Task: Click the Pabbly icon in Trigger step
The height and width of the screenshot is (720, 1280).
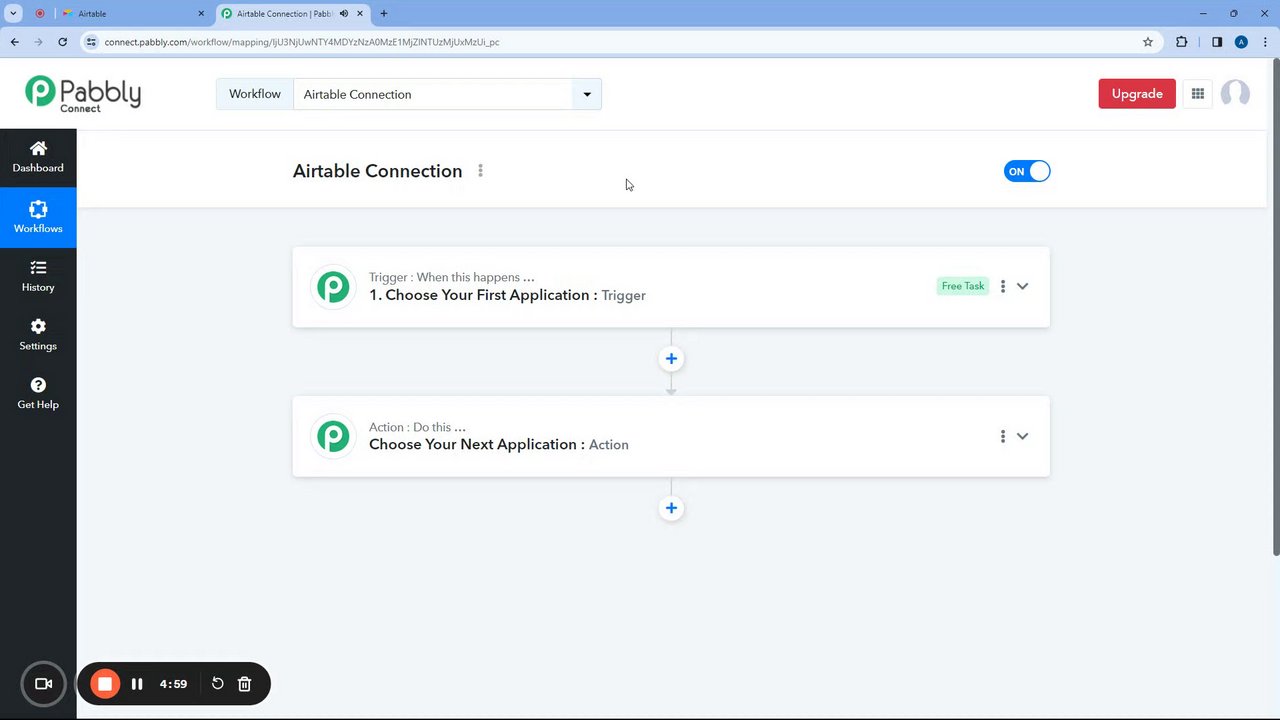Action: coord(333,287)
